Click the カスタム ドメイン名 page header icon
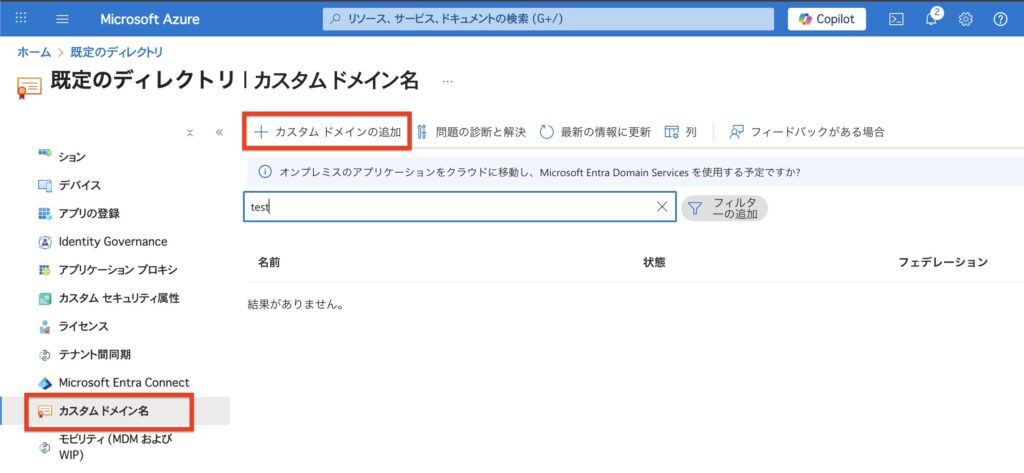1024x473 pixels. click(29, 86)
